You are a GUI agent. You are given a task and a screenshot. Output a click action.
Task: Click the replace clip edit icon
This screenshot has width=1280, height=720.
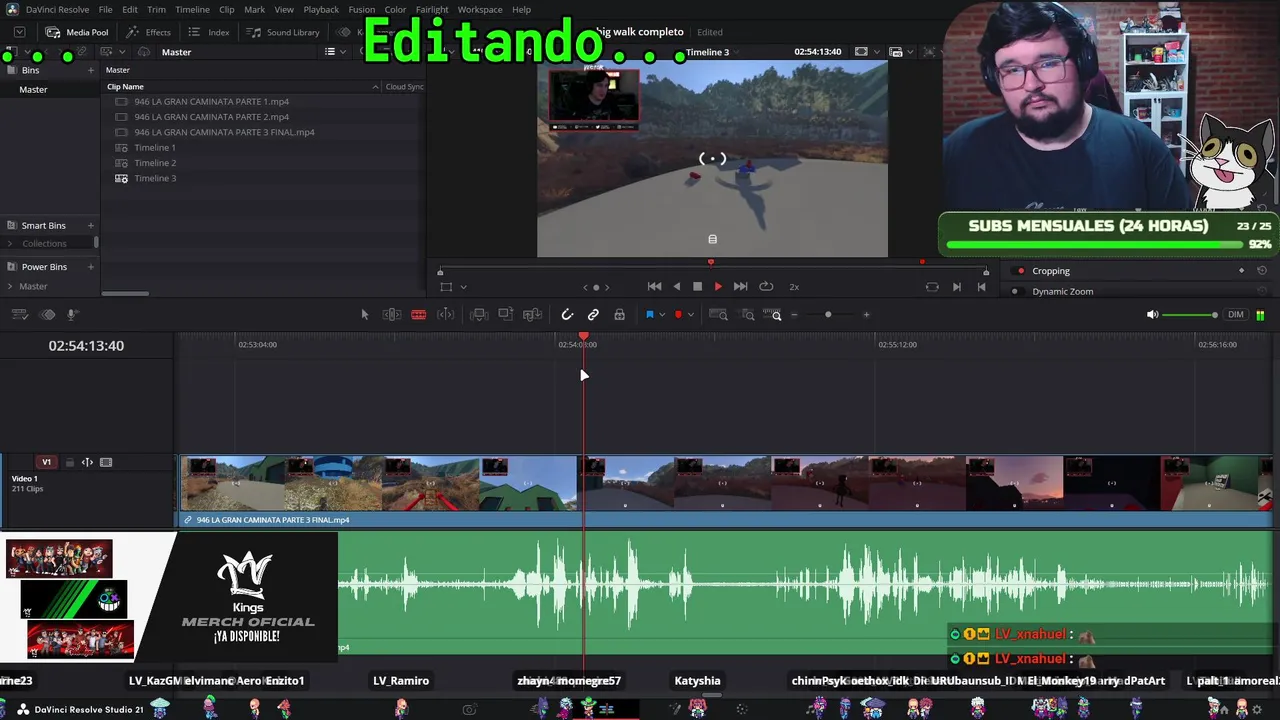(533, 315)
